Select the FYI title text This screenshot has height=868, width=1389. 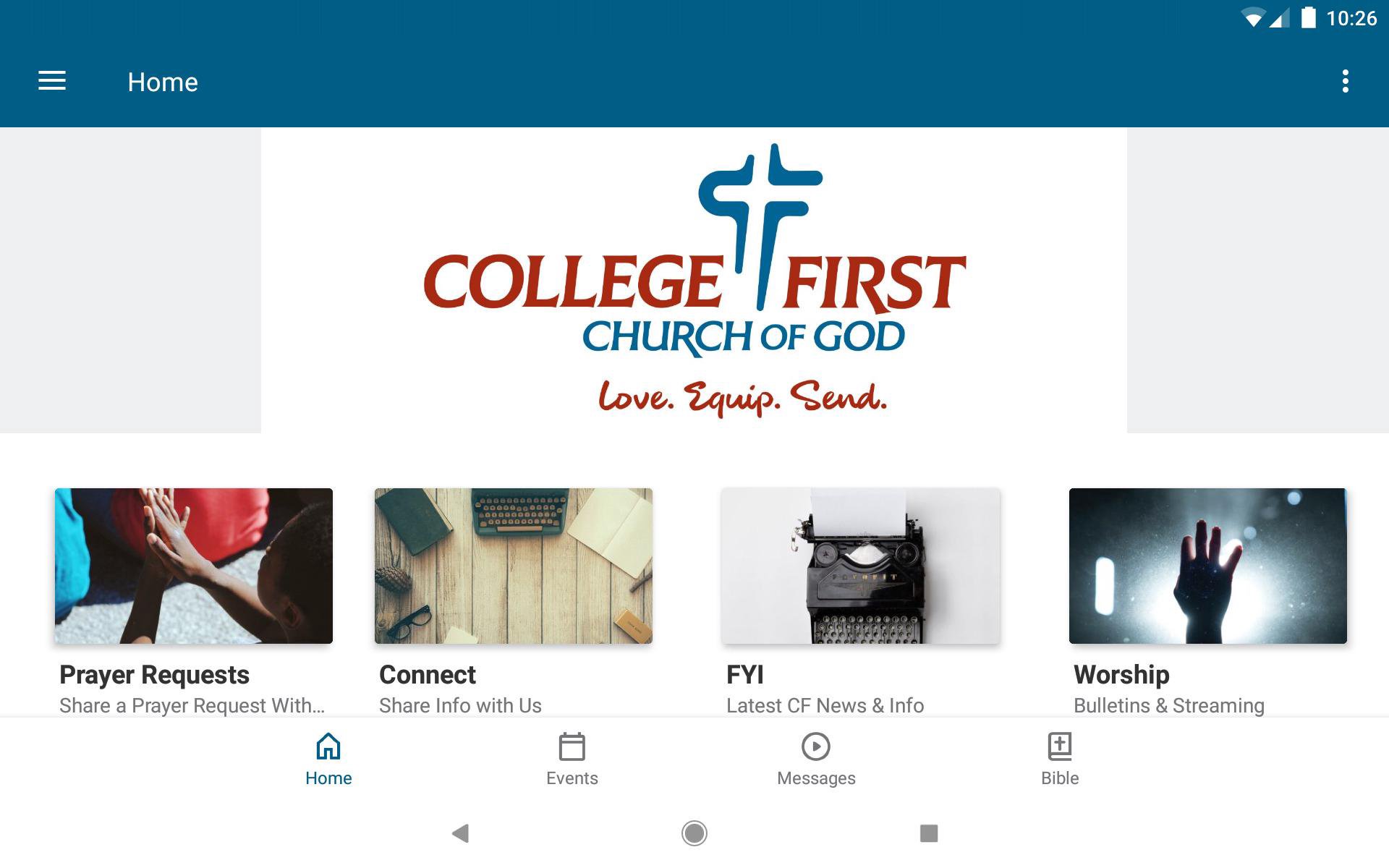coord(745,675)
